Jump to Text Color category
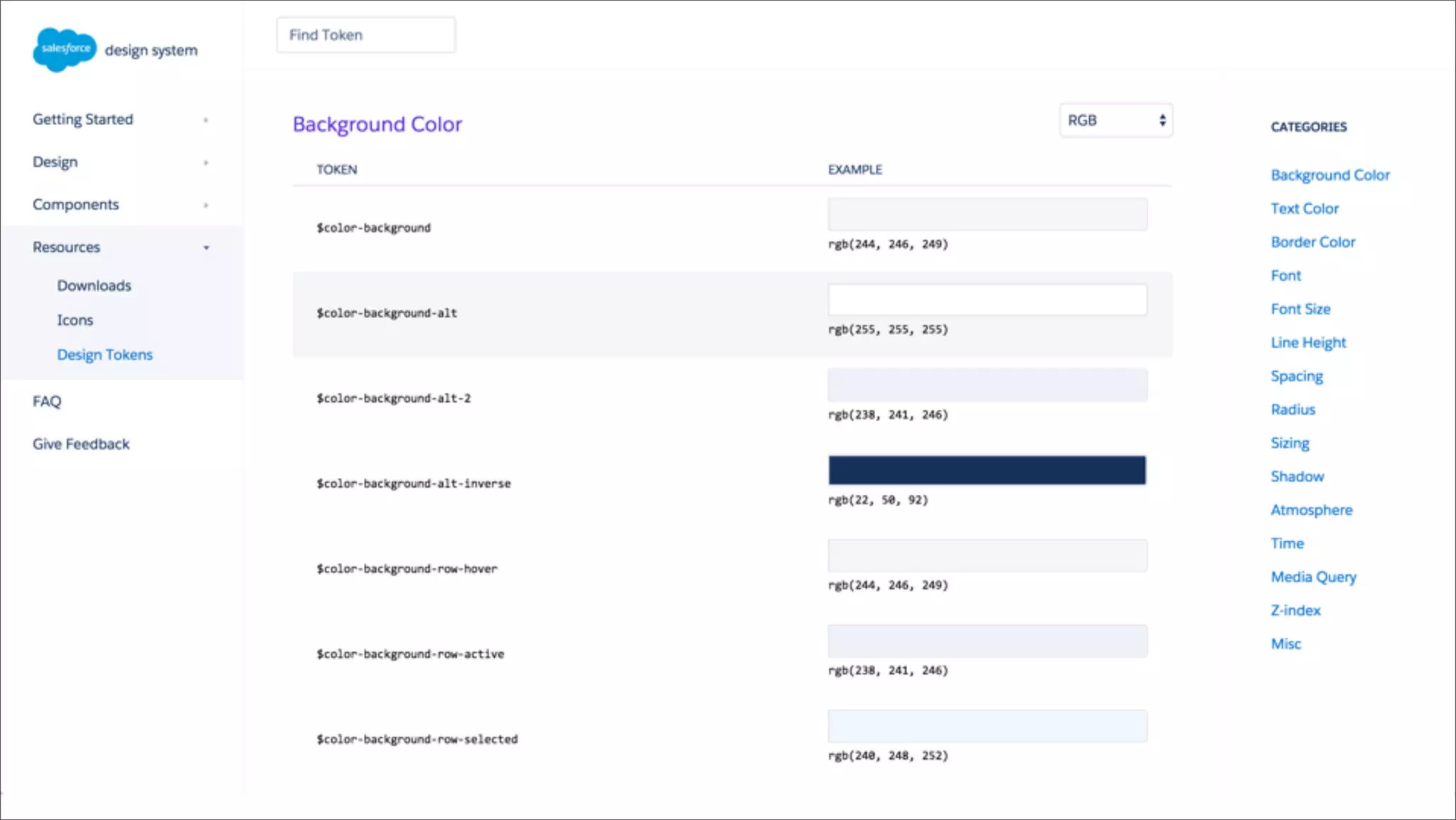 [x=1305, y=208]
